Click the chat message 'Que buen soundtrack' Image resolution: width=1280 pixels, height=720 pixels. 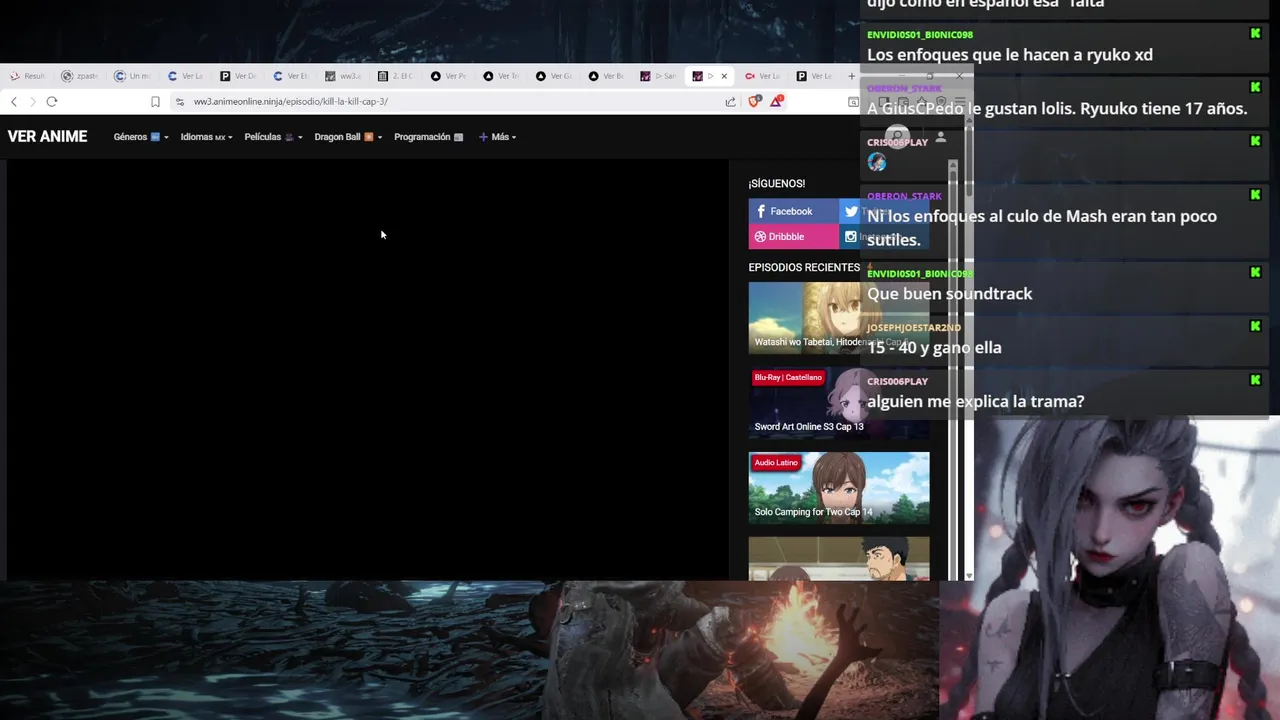pos(950,294)
